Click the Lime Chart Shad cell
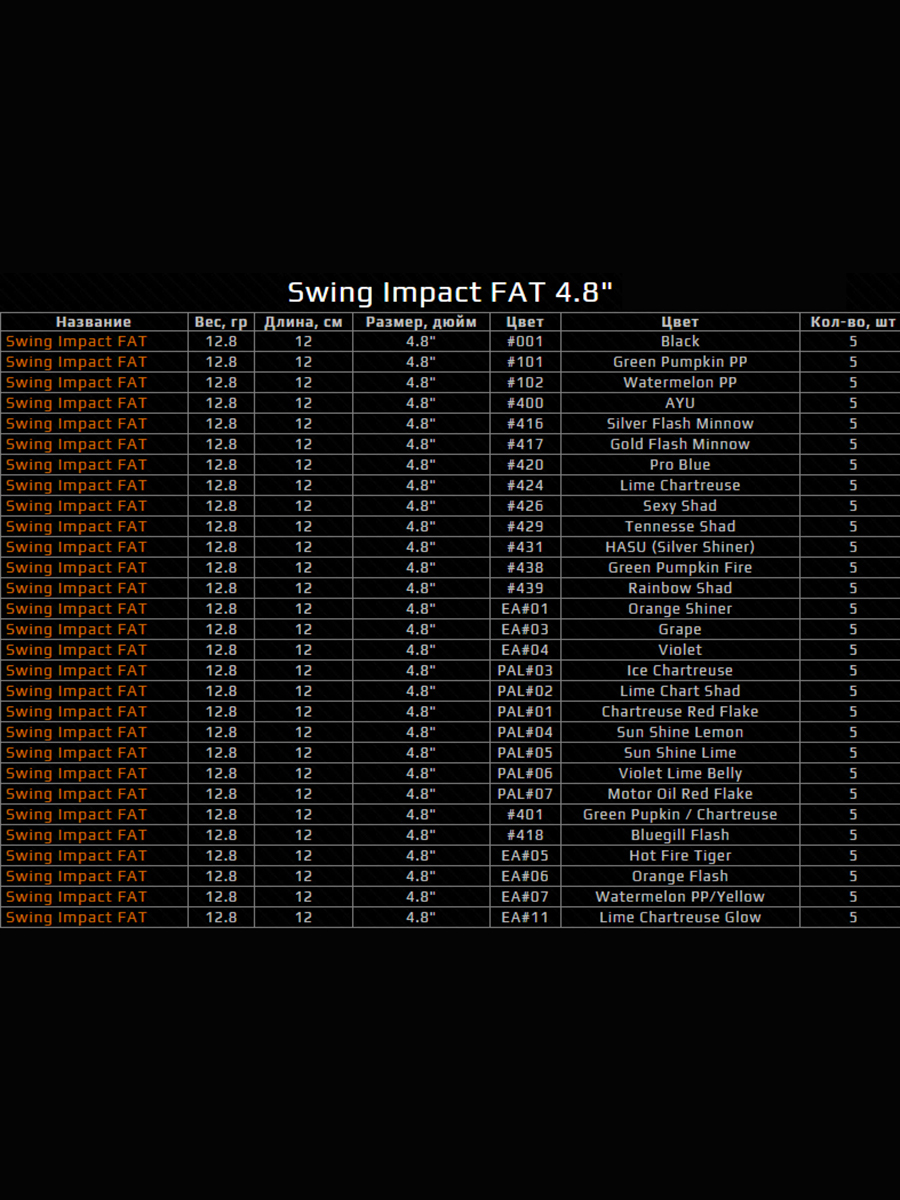 click(680, 691)
